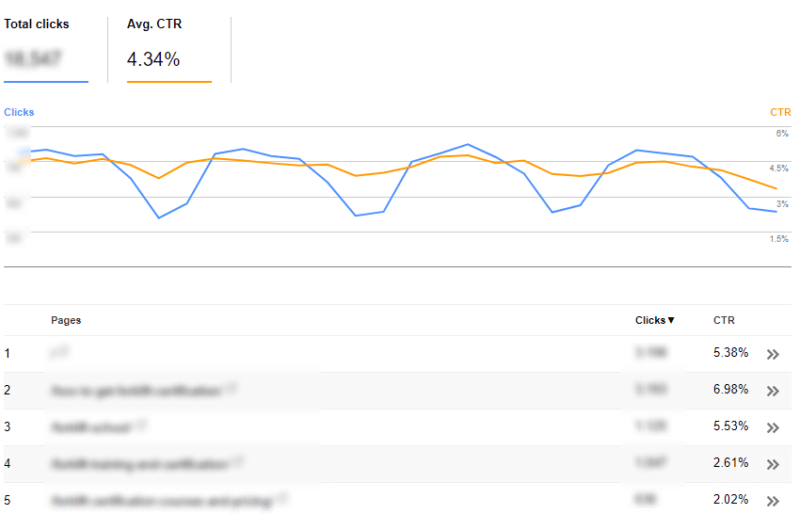800x514 pixels.
Task: Click double-chevron icon on the 6.98% CTR row
Action: (772, 391)
